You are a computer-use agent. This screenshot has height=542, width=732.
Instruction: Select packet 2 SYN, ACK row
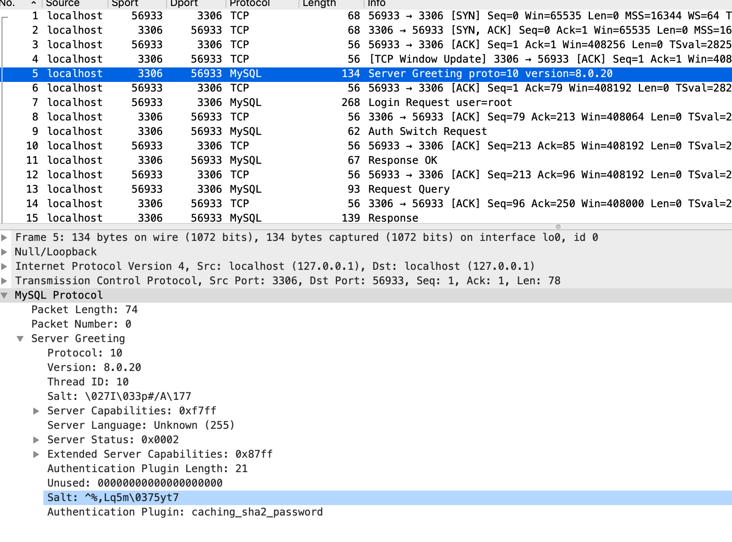coord(366,30)
